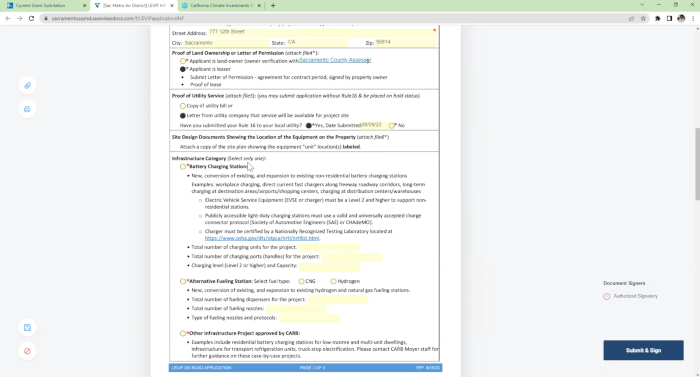The image size is (700, 377).
Task: Open the browser profile avatar
Action: coord(681,18)
